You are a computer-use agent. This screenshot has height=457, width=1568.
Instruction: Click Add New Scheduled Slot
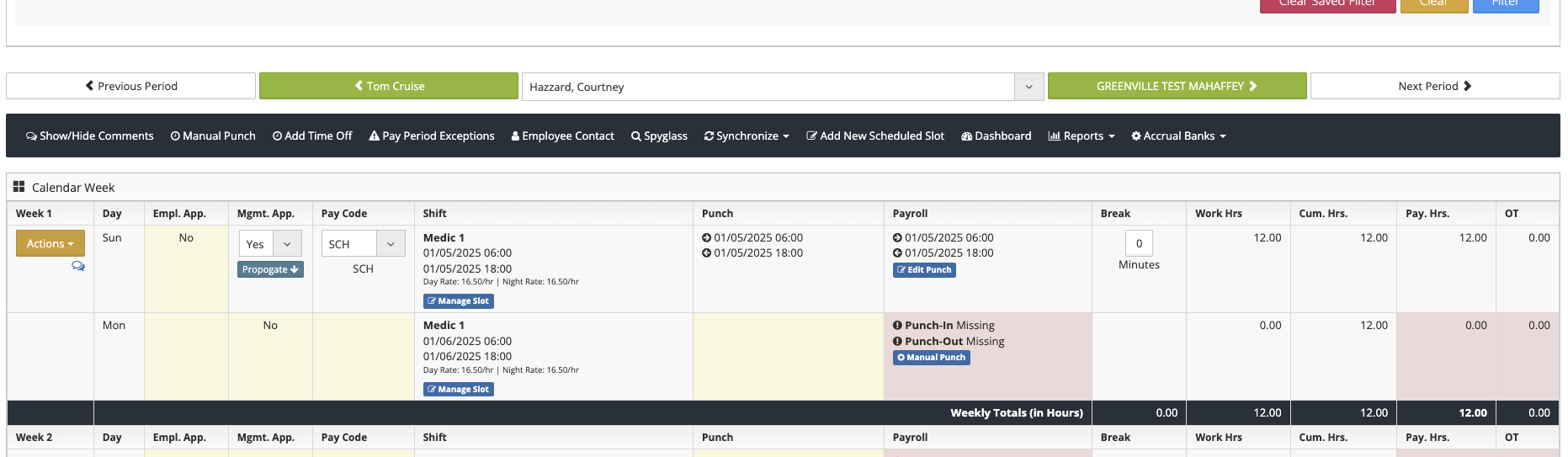874,136
